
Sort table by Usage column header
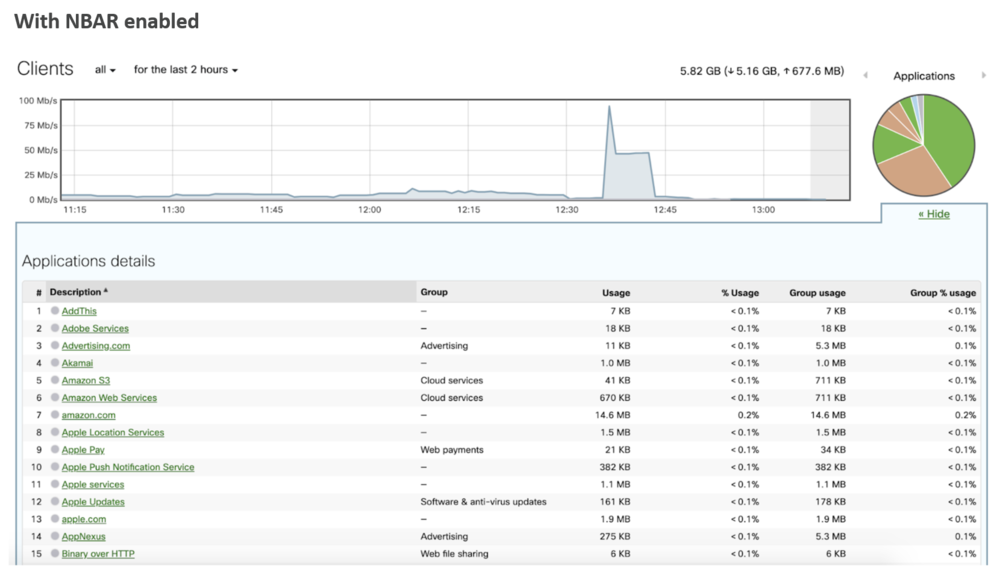[x=616, y=293]
